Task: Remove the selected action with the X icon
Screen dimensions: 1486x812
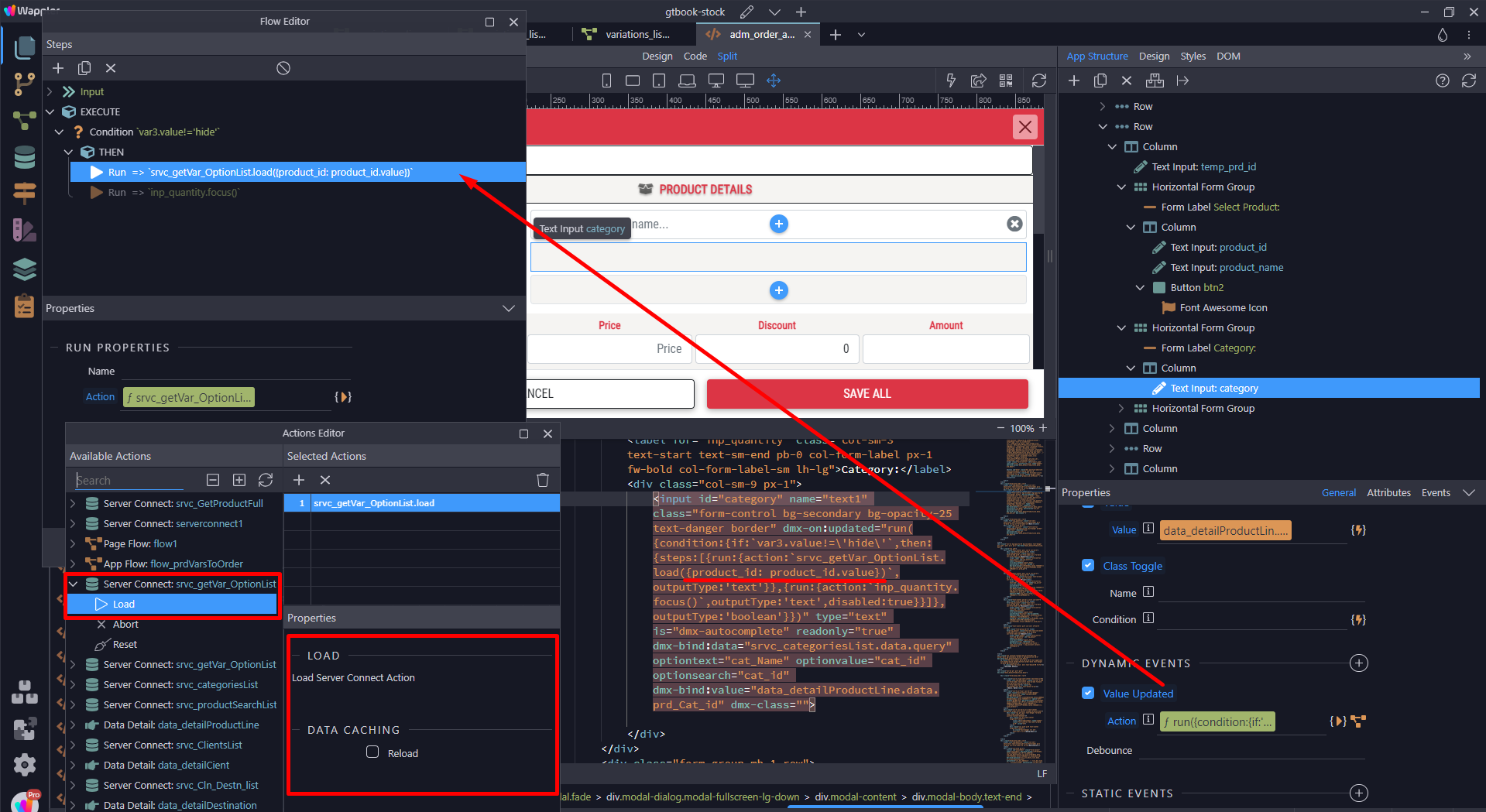Action: (325, 480)
